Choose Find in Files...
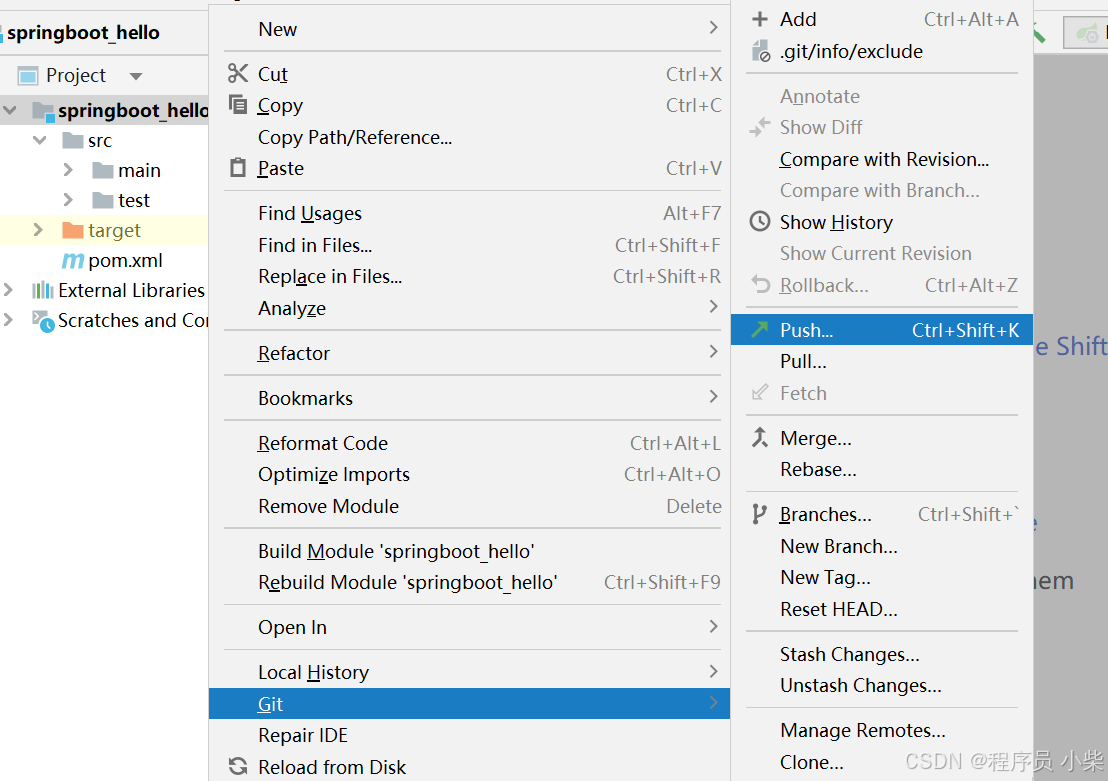The height and width of the screenshot is (781, 1108). [470, 245]
